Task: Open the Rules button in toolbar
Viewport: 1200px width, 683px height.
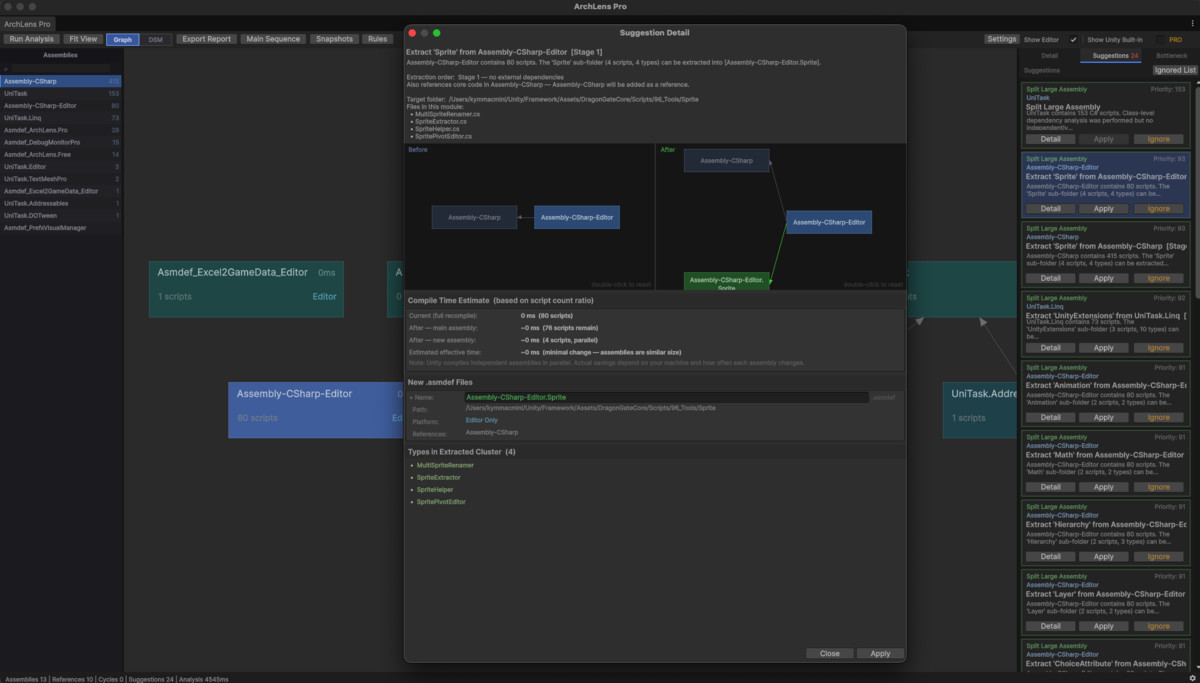Action: 377,39
